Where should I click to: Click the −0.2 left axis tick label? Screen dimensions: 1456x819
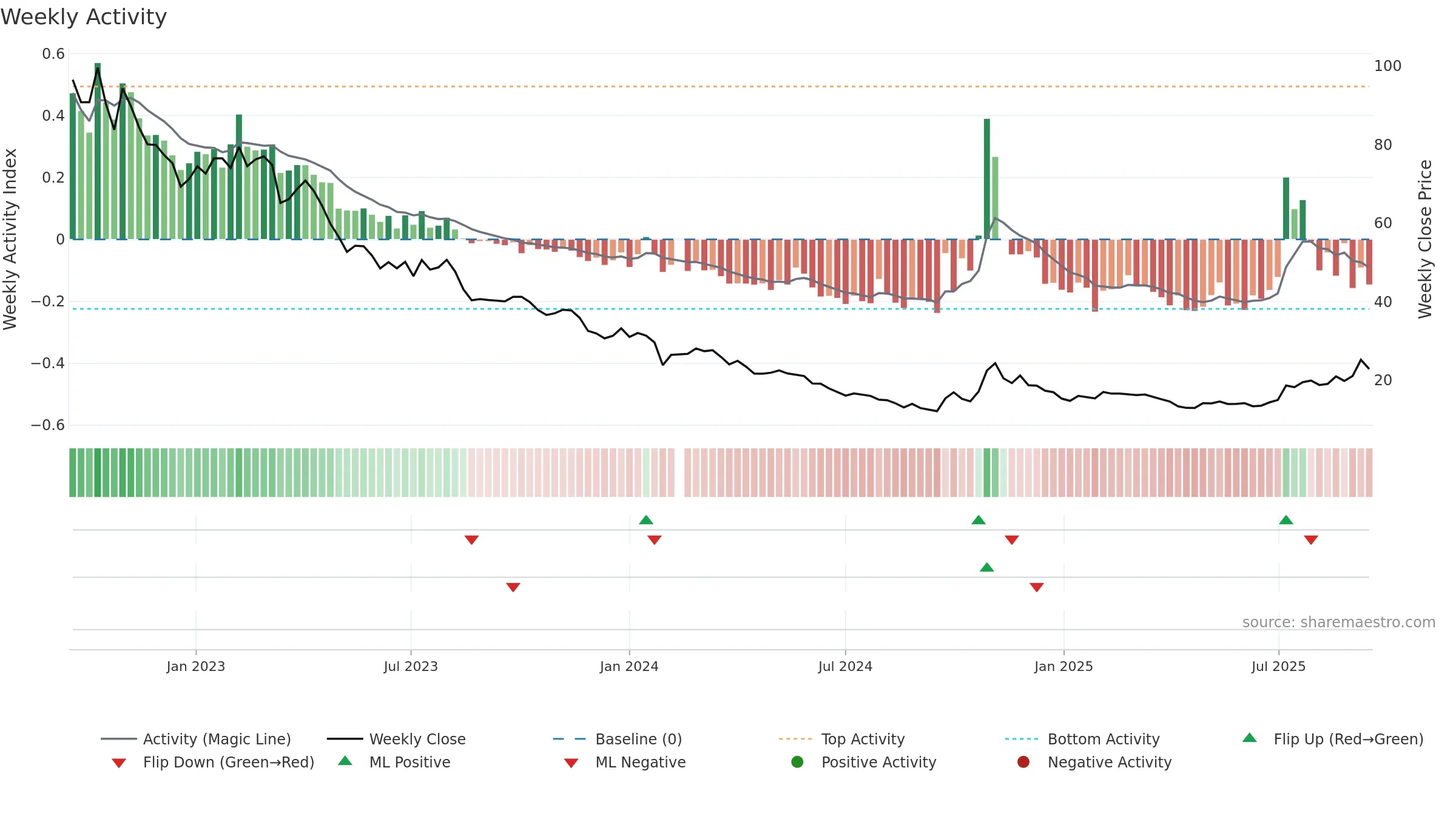[48, 302]
